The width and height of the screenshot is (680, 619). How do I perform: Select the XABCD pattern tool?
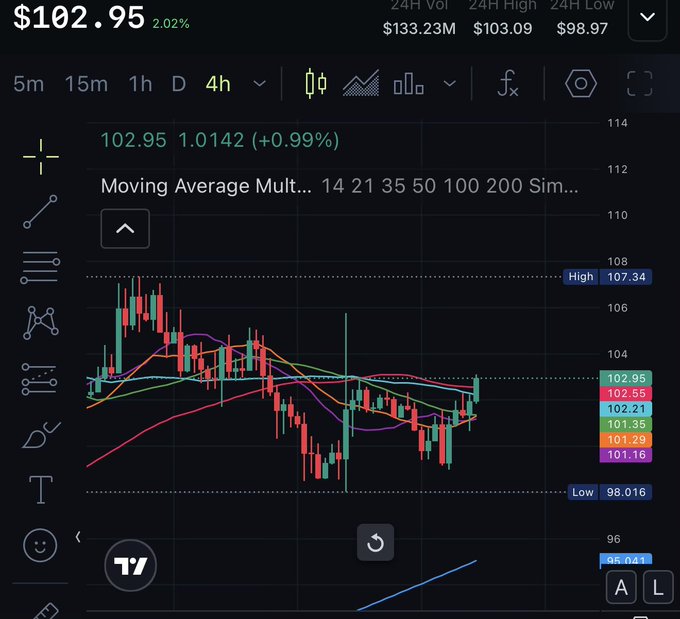coord(41,322)
